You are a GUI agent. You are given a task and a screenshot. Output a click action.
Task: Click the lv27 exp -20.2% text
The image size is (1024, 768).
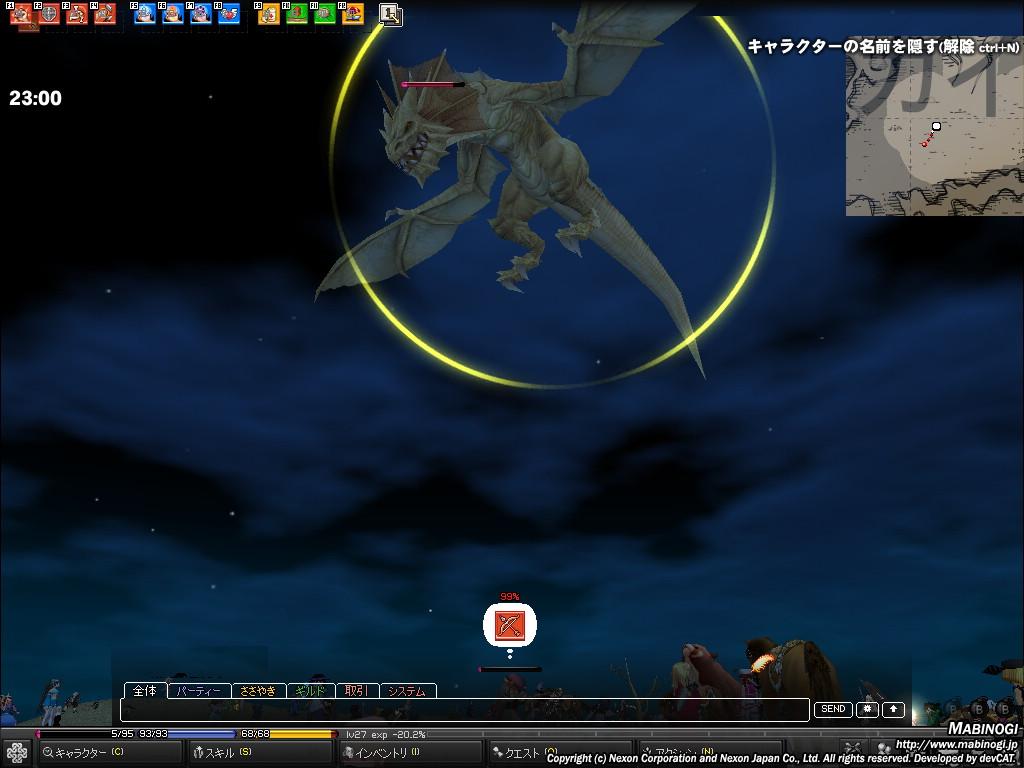[386, 735]
